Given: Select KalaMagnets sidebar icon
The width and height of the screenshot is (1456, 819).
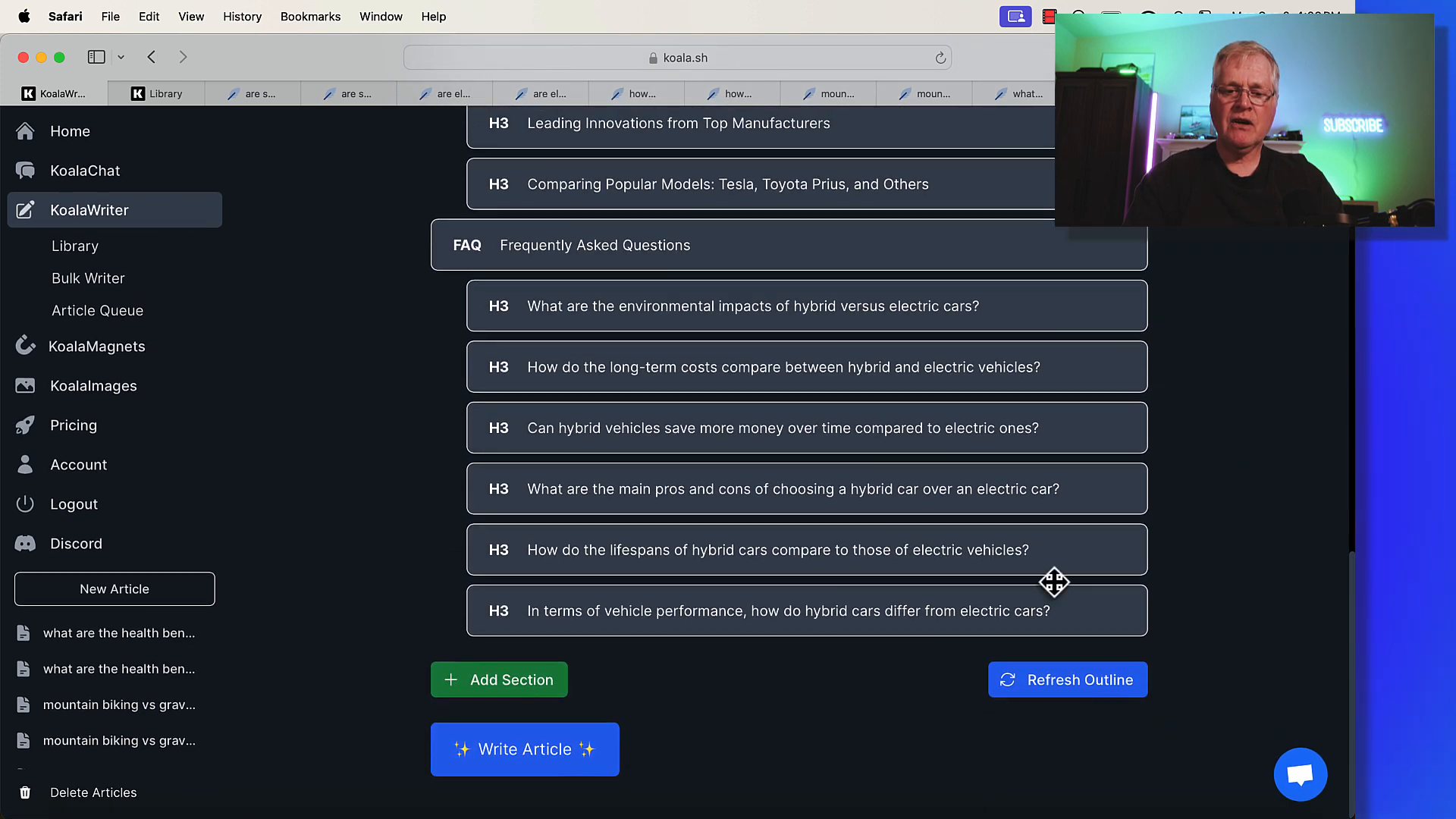Looking at the screenshot, I should pos(26,346).
